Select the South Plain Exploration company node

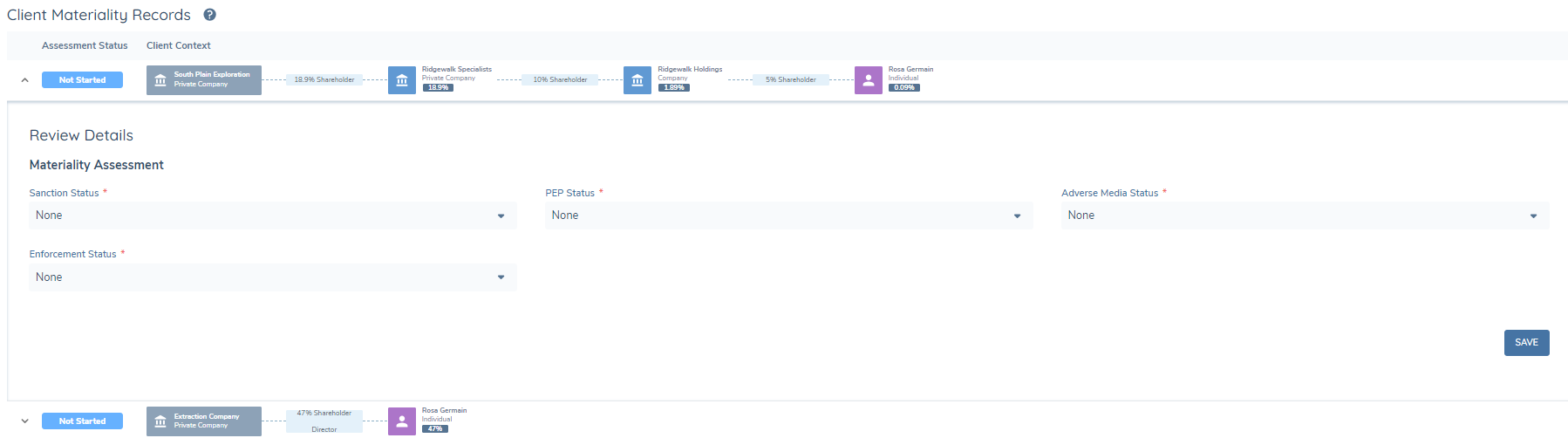point(204,80)
